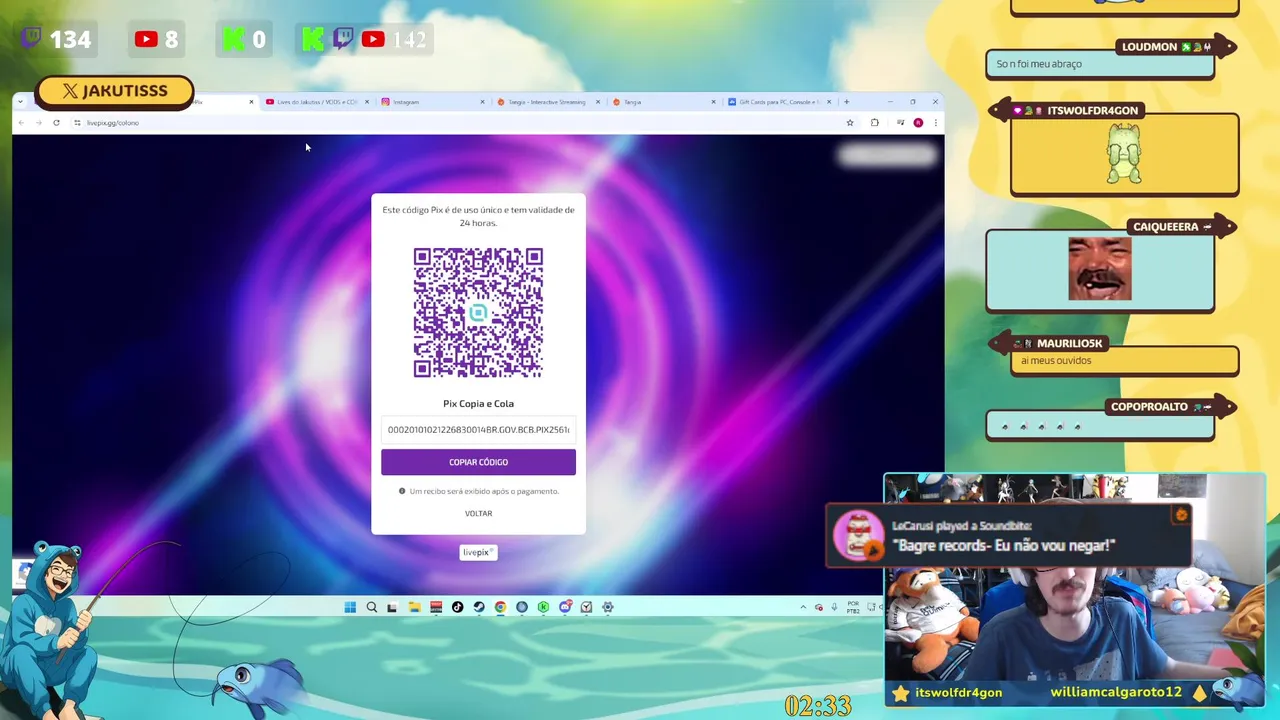Bookmark this page with the star icon
1280x720 pixels.
(x=850, y=123)
